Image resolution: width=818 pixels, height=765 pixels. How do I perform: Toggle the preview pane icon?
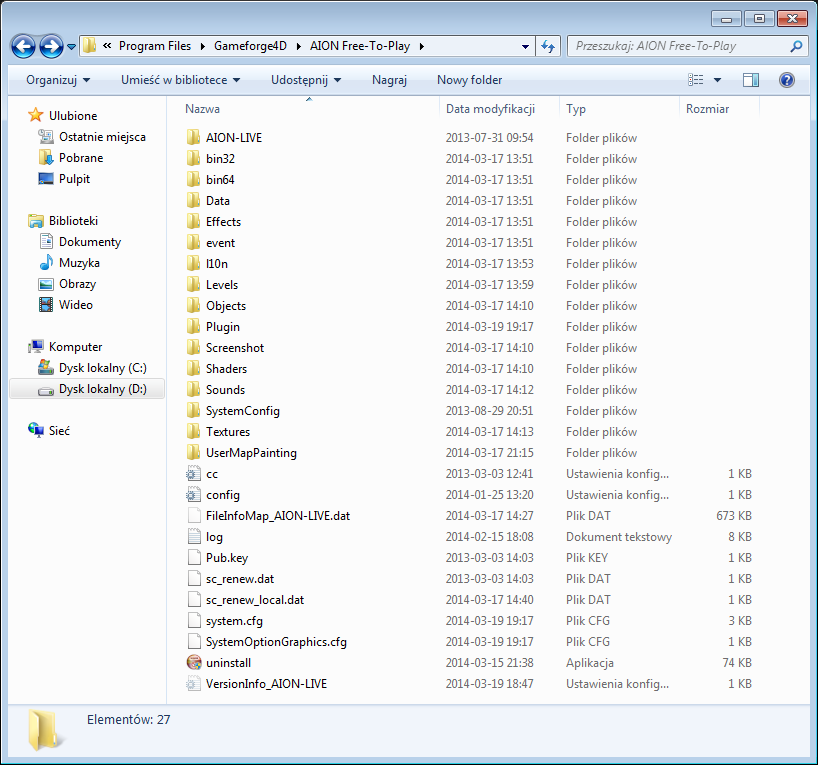(x=751, y=80)
